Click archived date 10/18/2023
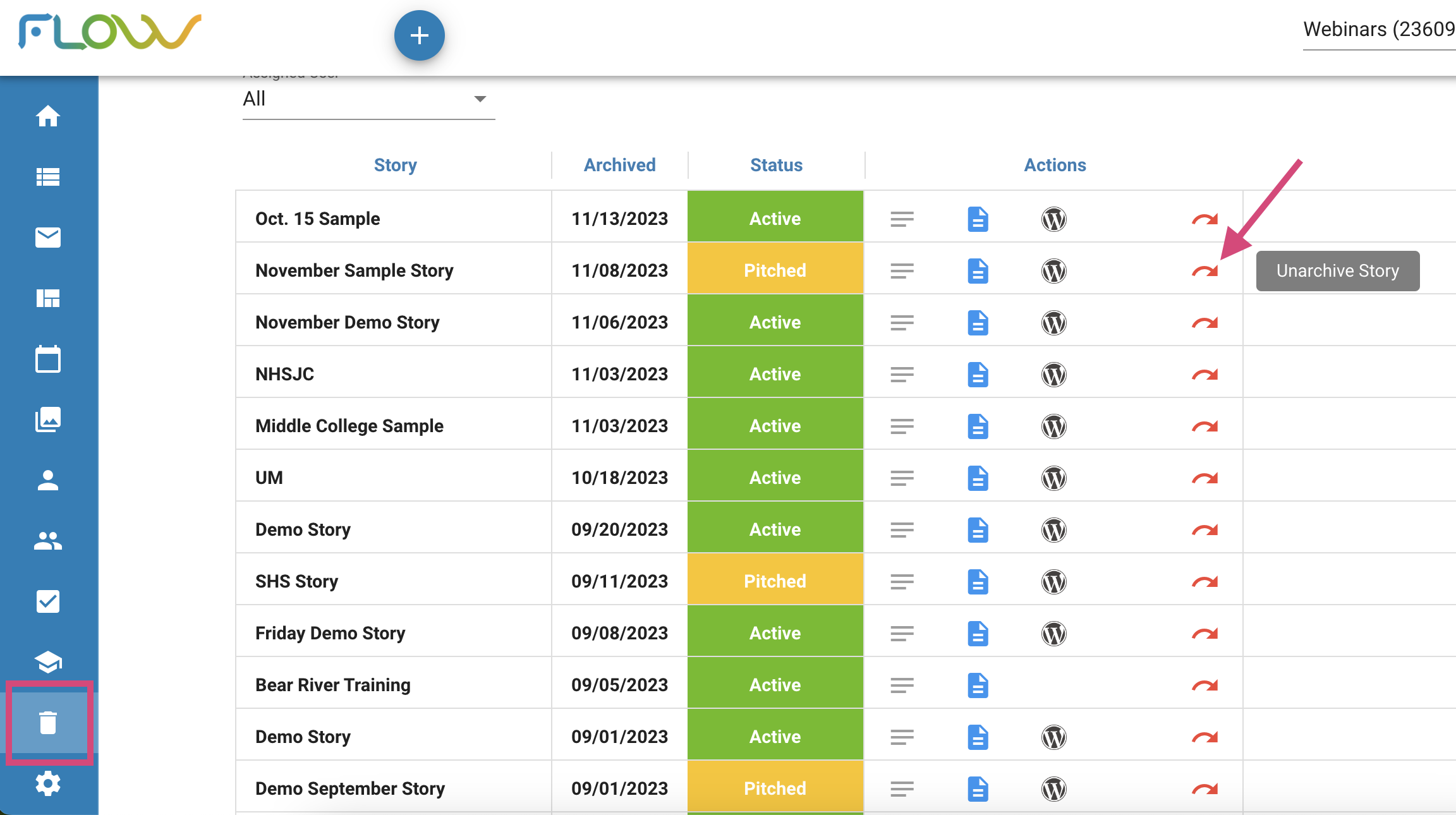The height and width of the screenshot is (815, 1456). 620,478
